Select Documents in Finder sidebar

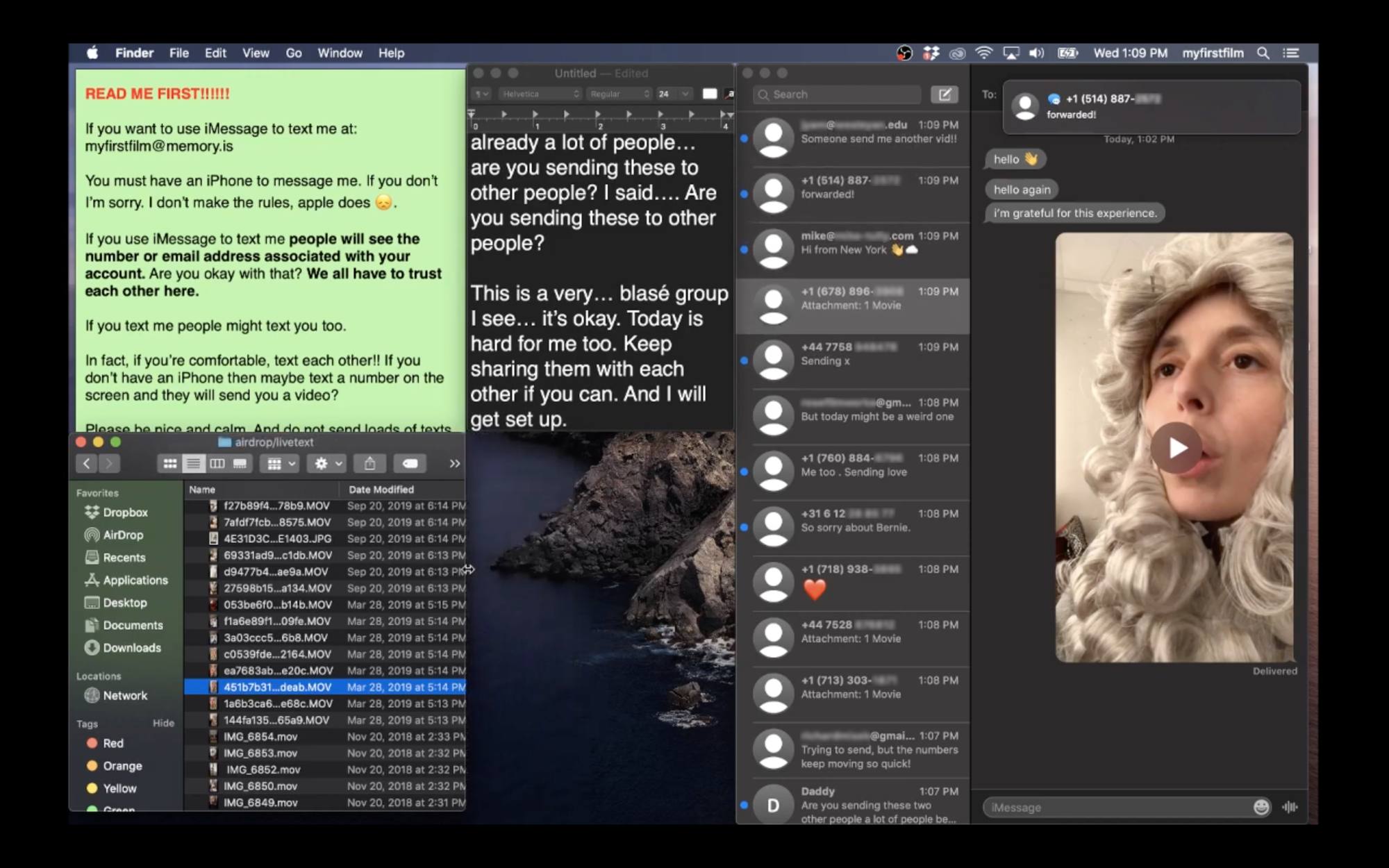tap(124, 625)
